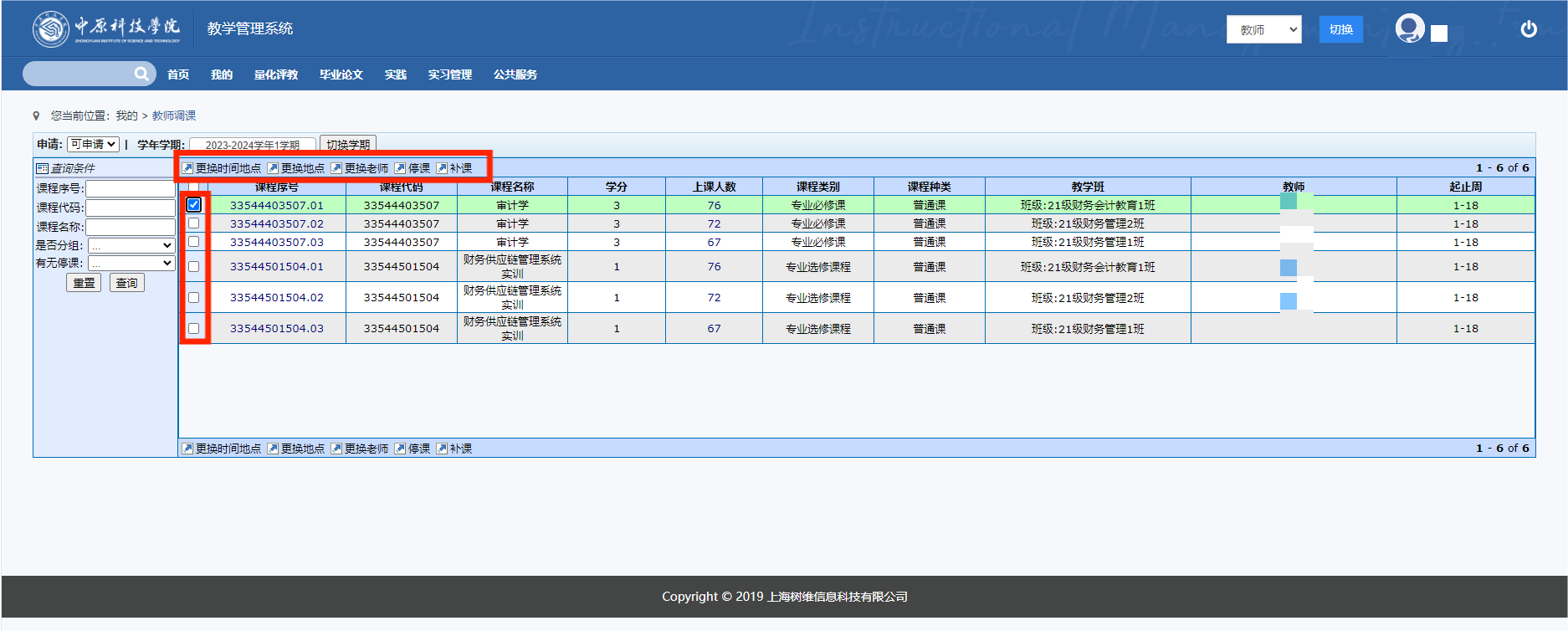Open the user avatar profile icon
This screenshot has height=631, width=1568.
click(1410, 29)
